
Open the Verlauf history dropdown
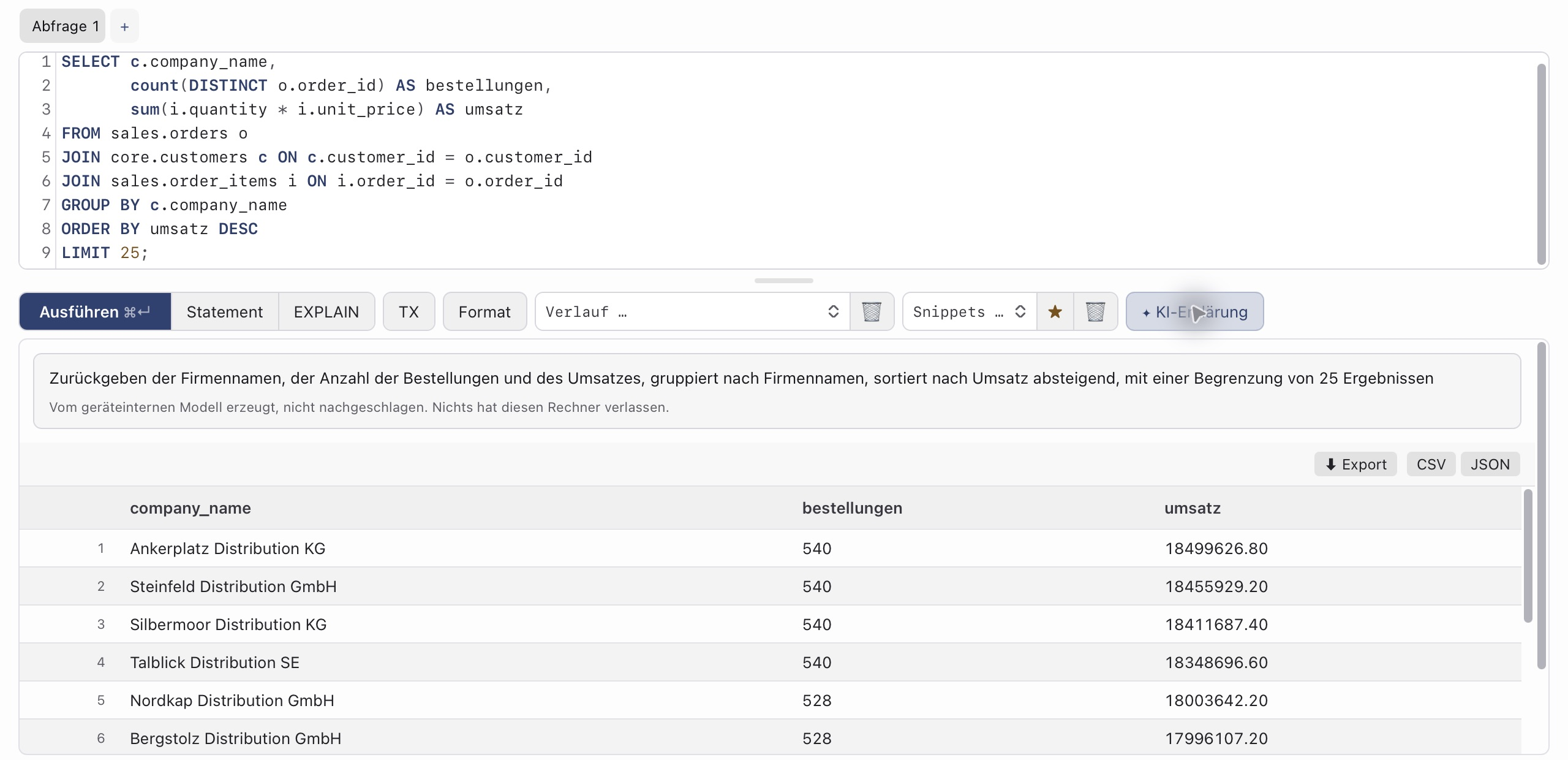(x=692, y=311)
